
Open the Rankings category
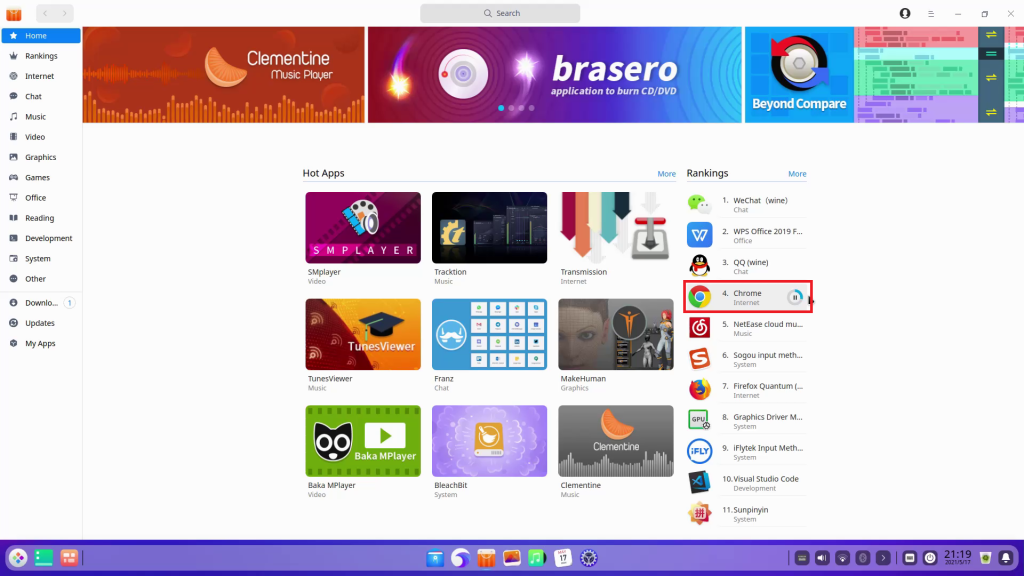(40, 56)
